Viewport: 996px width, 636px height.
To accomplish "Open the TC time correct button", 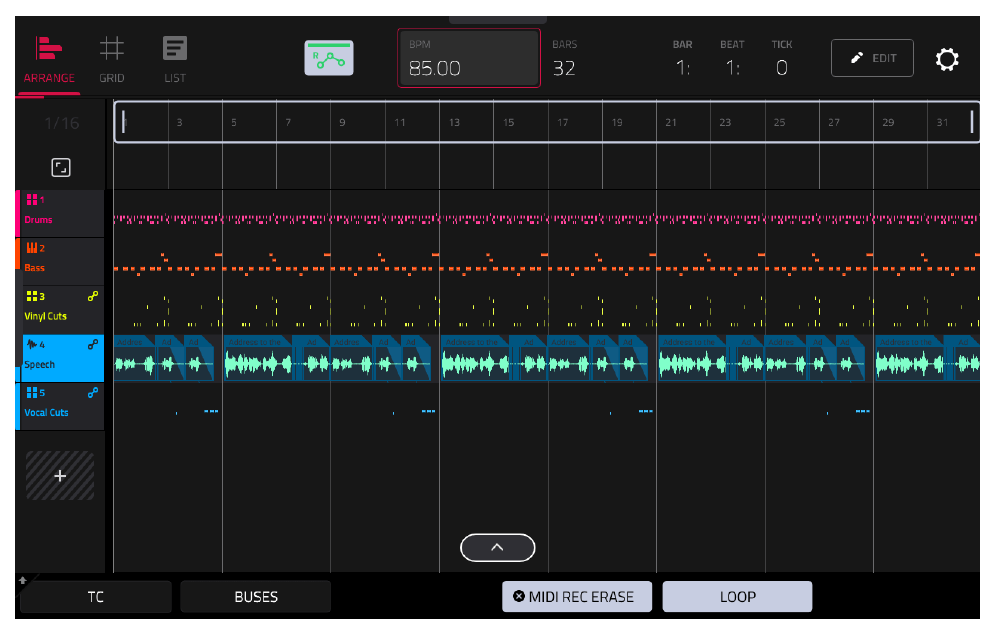I will 96,597.
